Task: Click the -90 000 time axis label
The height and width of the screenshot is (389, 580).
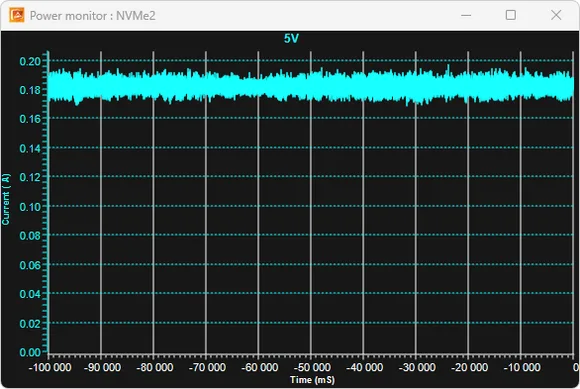Action: coord(102,367)
